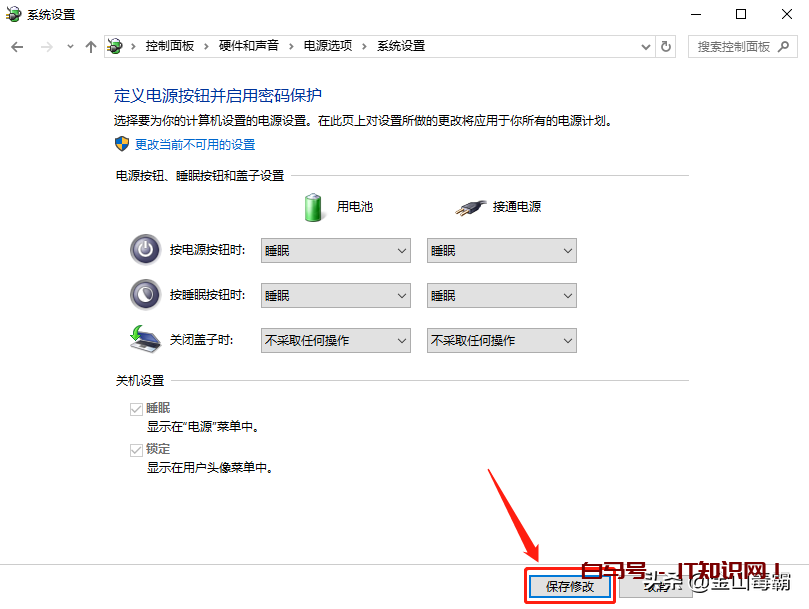
Task: Click the 保存修改 button
Action: [569, 586]
